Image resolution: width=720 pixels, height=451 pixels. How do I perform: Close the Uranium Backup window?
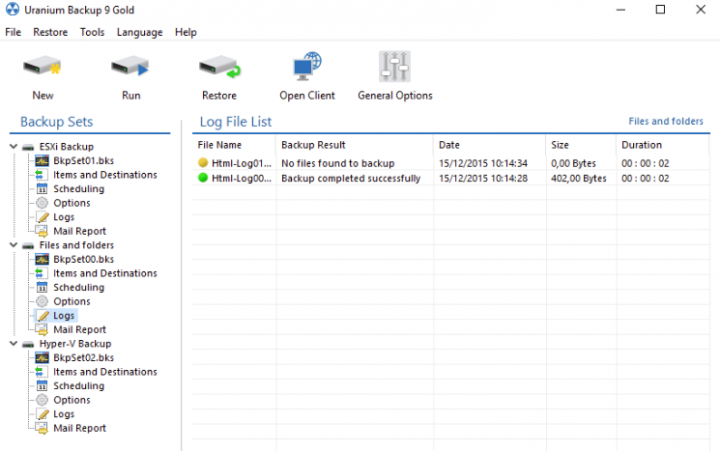[x=701, y=10]
